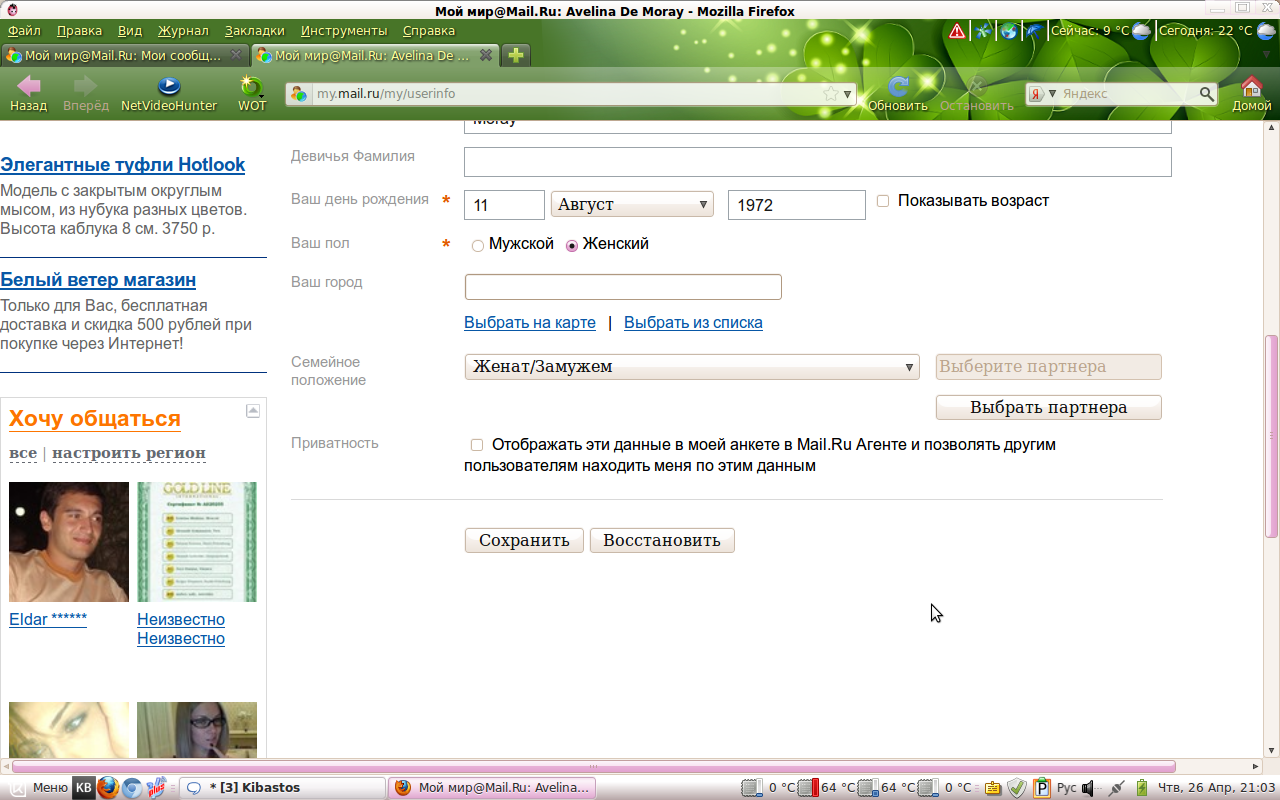
Task: Open the Выбрать из списка link
Action: point(693,322)
